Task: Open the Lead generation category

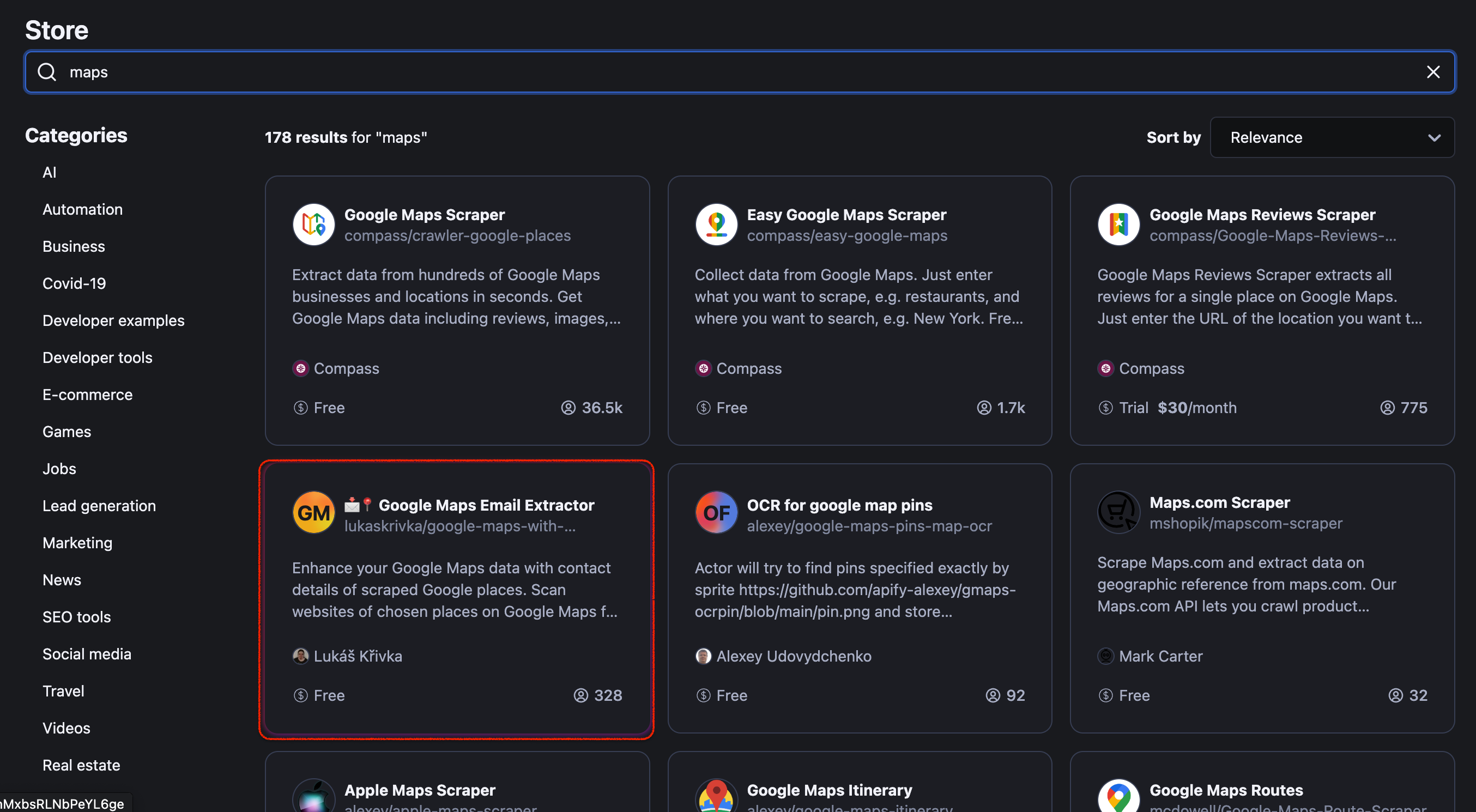Action: pos(99,505)
